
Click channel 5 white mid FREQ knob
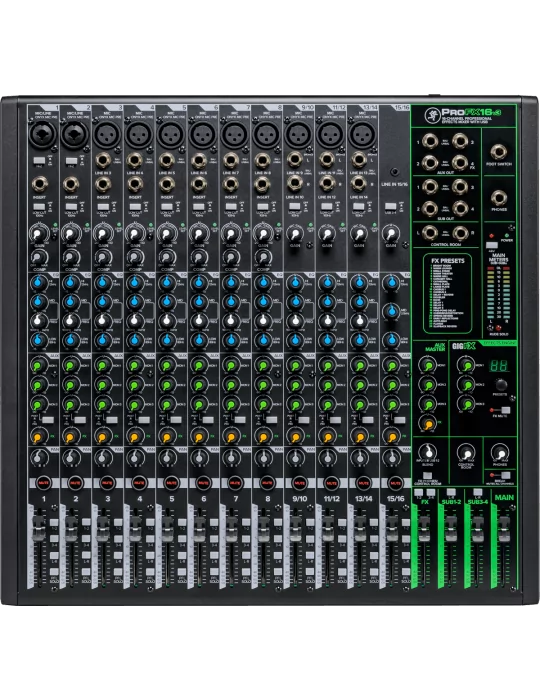(167, 321)
